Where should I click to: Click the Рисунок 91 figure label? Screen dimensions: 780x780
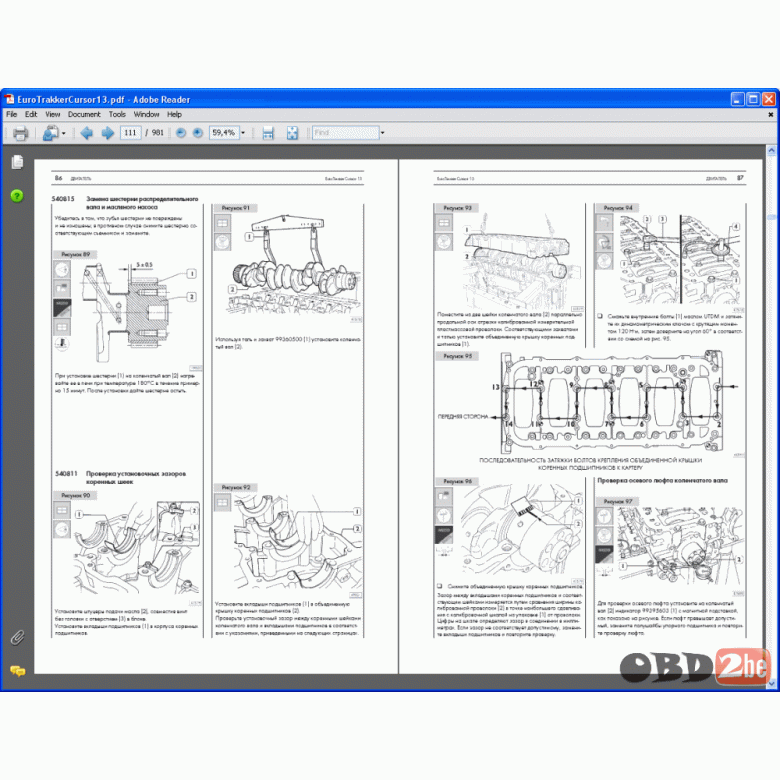point(235,208)
